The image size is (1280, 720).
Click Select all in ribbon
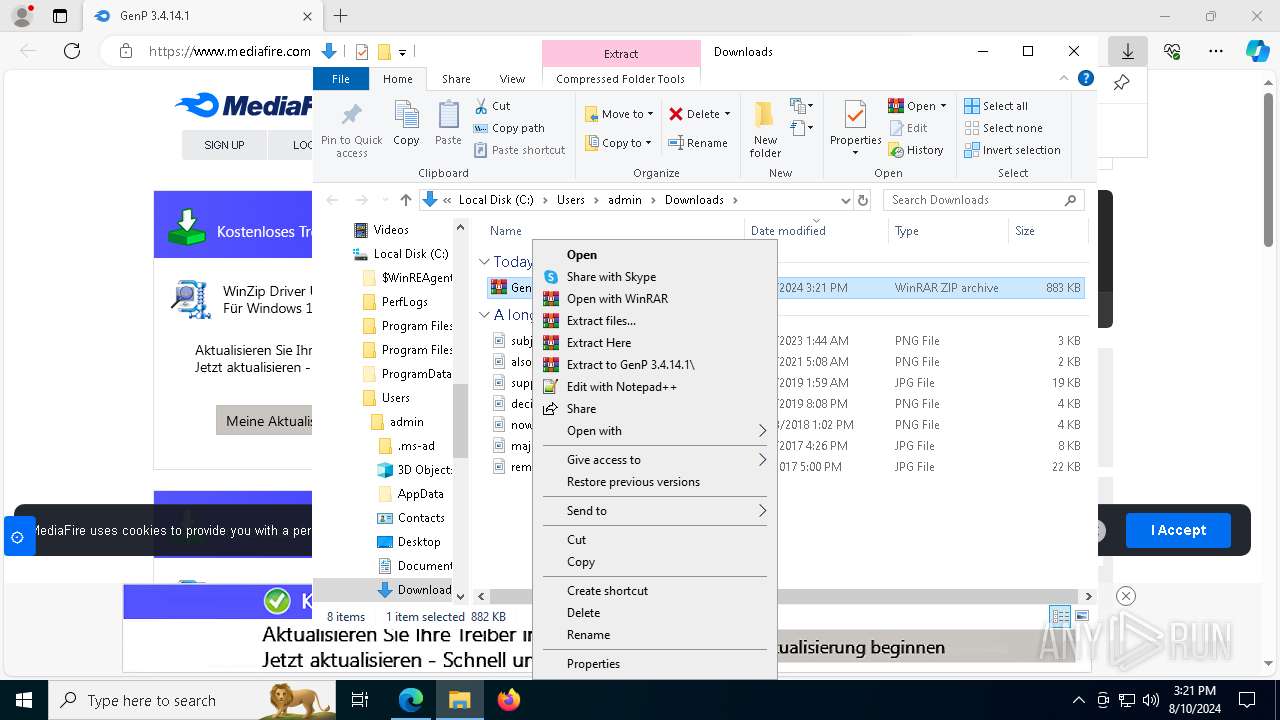(x=996, y=106)
